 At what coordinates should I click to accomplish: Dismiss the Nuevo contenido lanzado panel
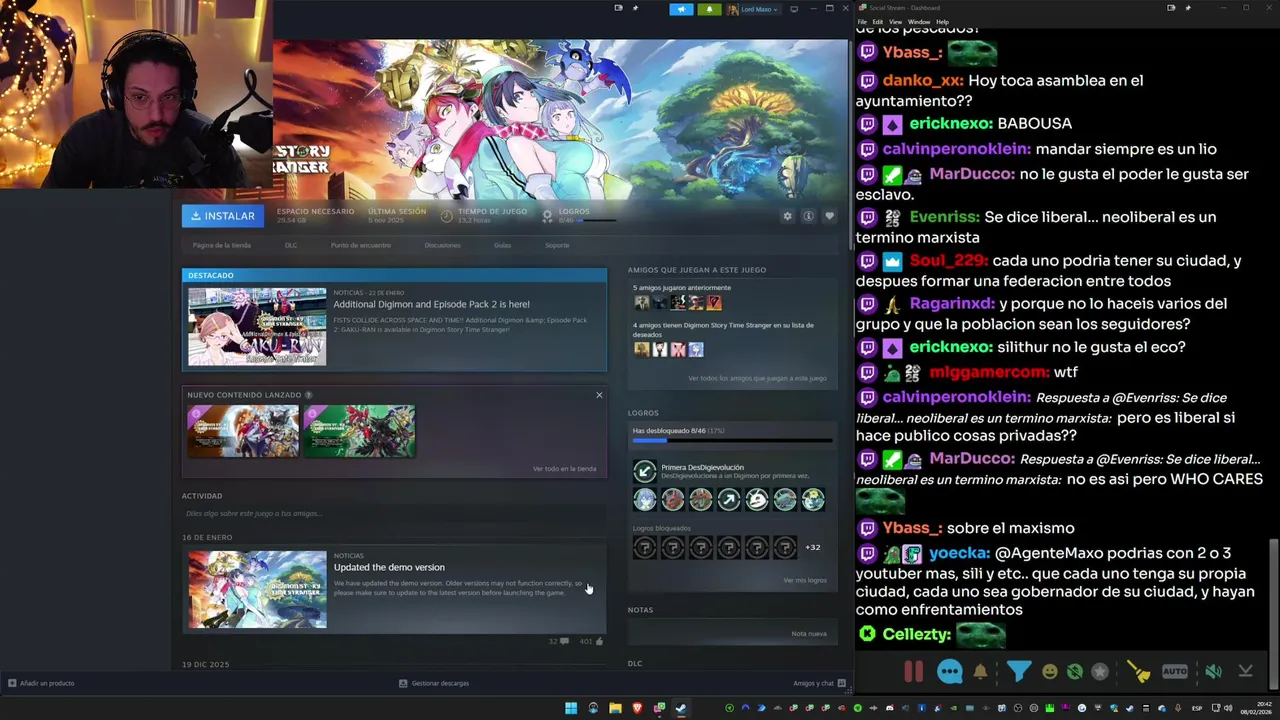click(599, 395)
